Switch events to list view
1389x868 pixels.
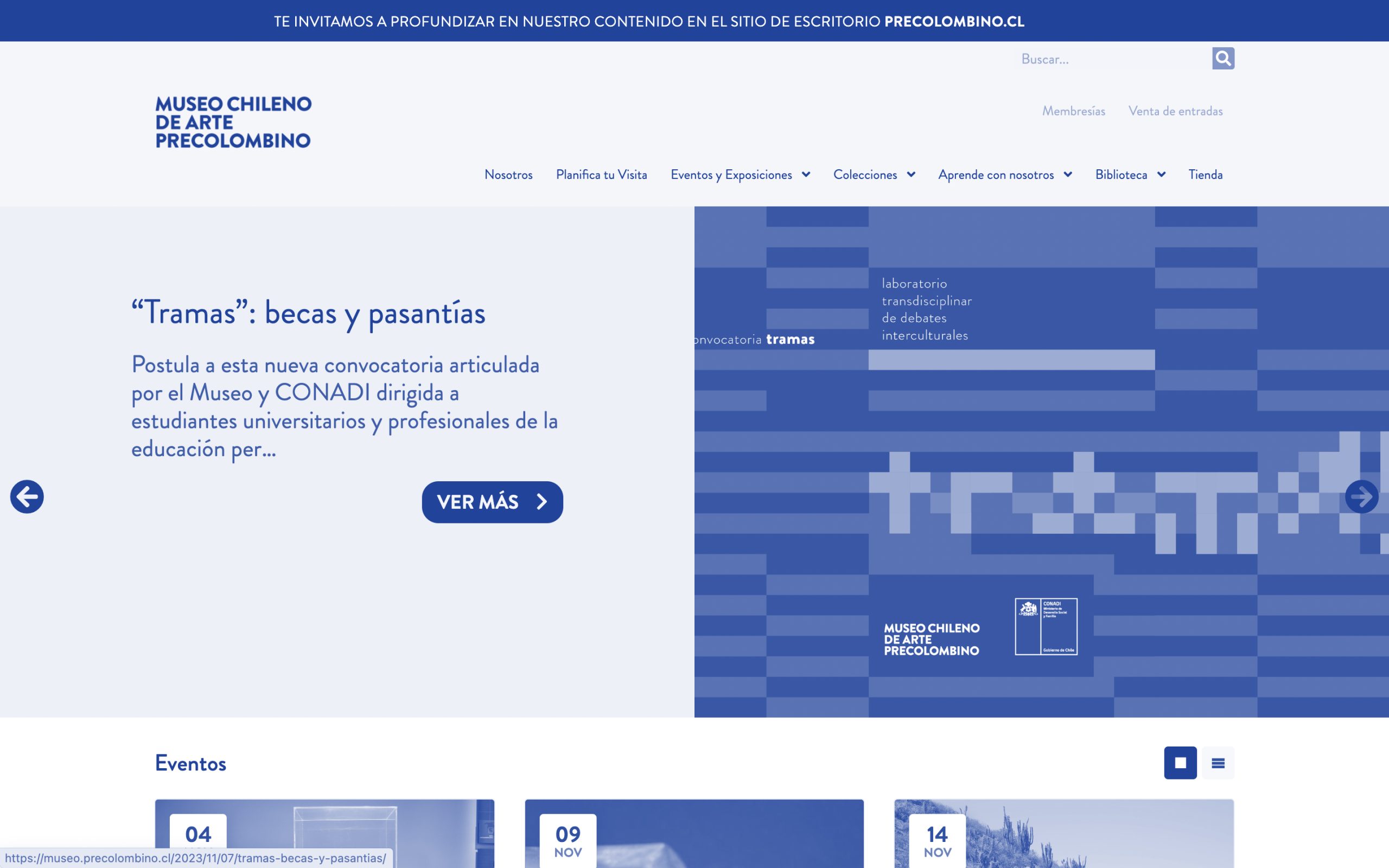pos(1218,762)
